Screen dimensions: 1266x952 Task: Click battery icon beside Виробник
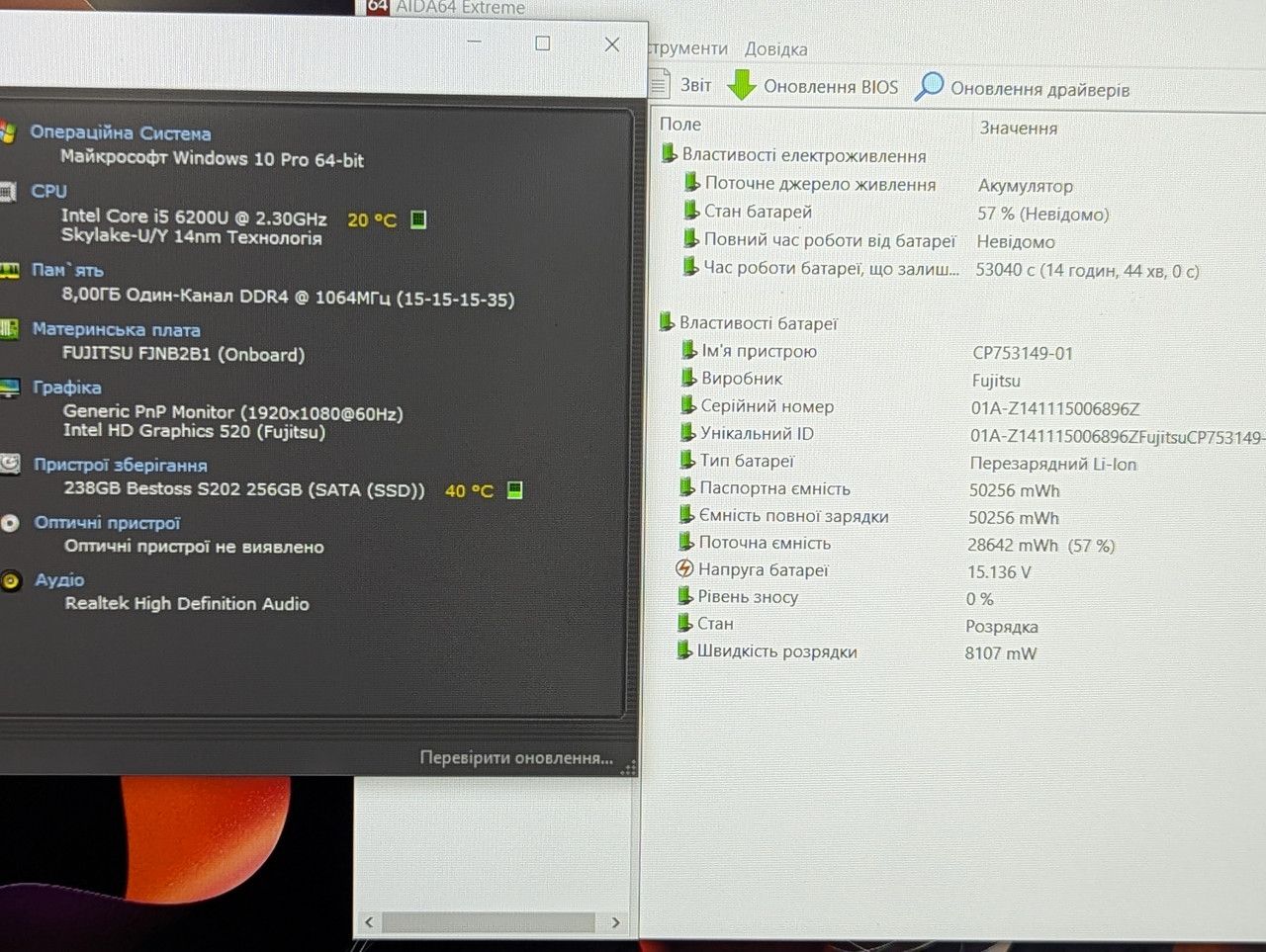click(689, 378)
